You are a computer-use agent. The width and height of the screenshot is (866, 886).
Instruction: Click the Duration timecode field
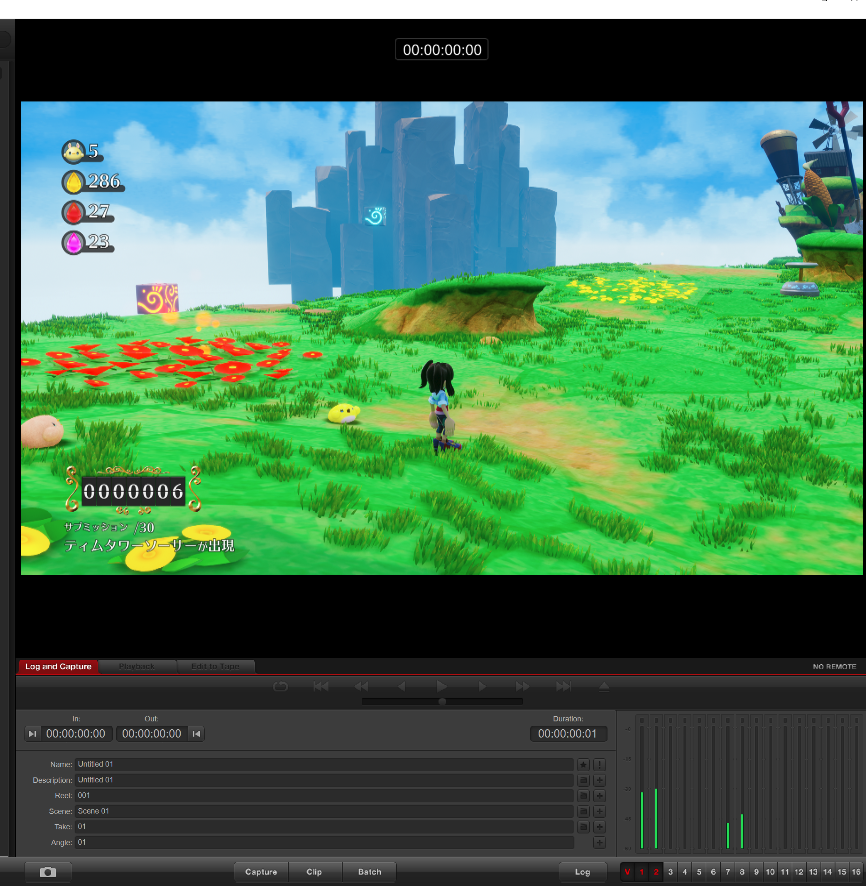click(568, 734)
